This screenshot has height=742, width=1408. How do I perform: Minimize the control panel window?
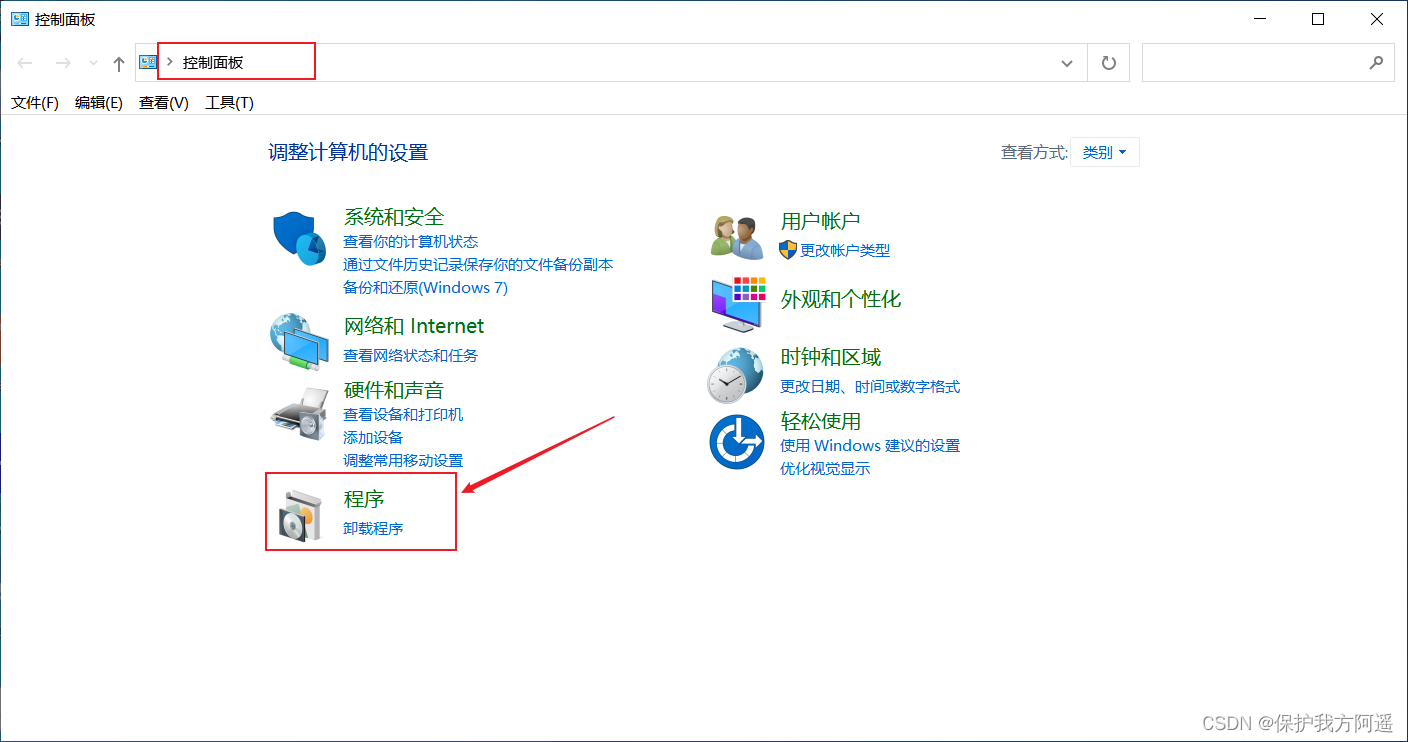click(x=1259, y=19)
